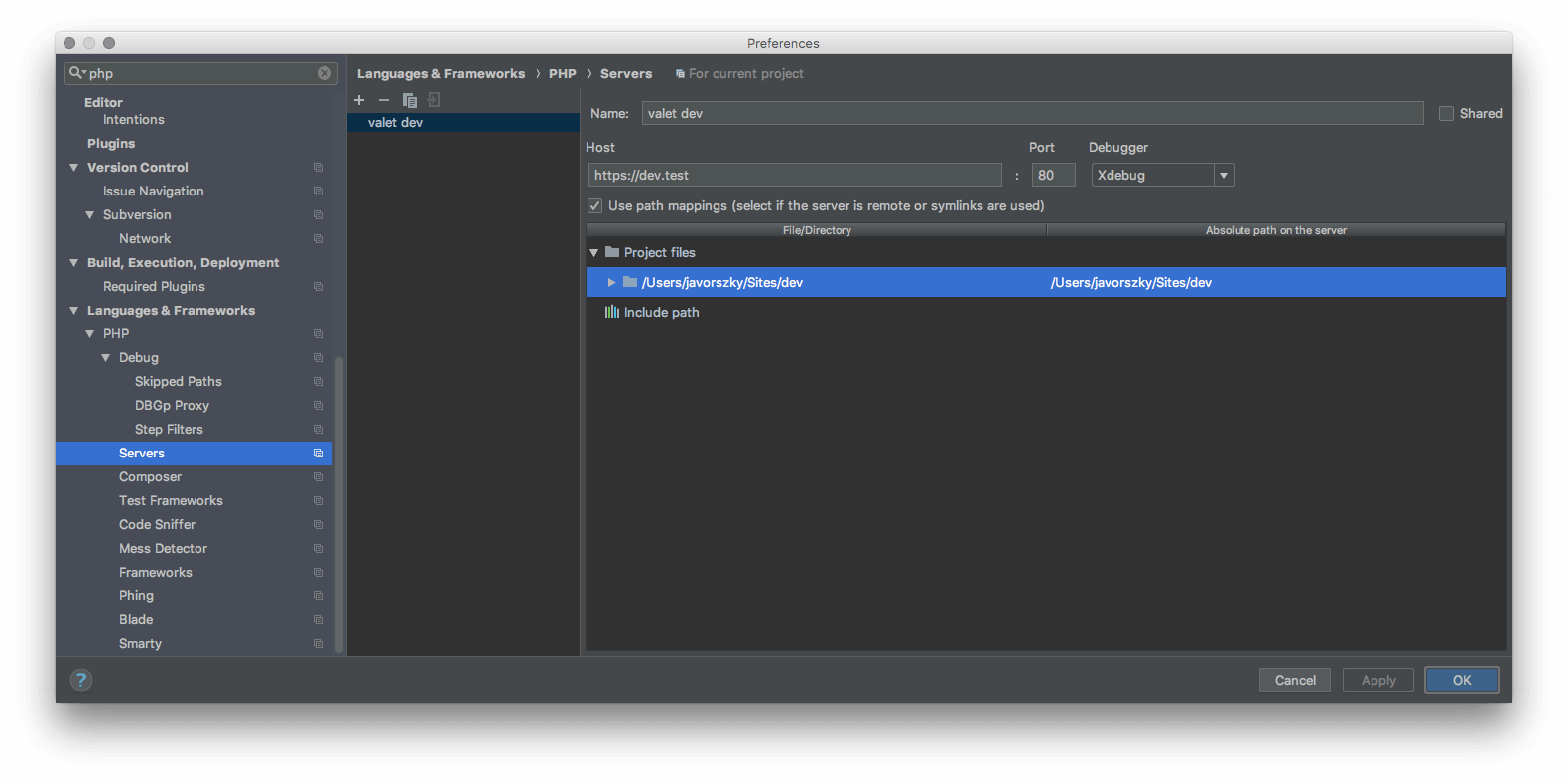The width and height of the screenshot is (1568, 782).
Task: Remove selected server with minus icon
Action: (x=384, y=100)
